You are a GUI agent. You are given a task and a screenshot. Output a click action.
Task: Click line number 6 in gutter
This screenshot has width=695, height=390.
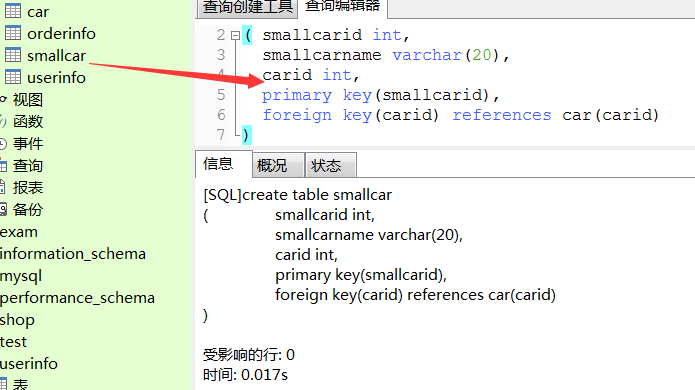(221, 115)
